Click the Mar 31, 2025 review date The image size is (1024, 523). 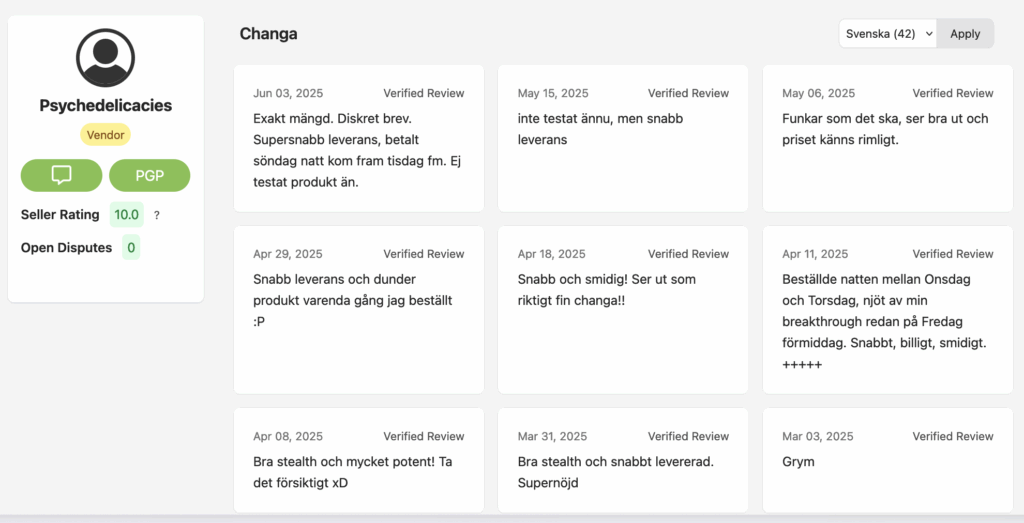552,436
